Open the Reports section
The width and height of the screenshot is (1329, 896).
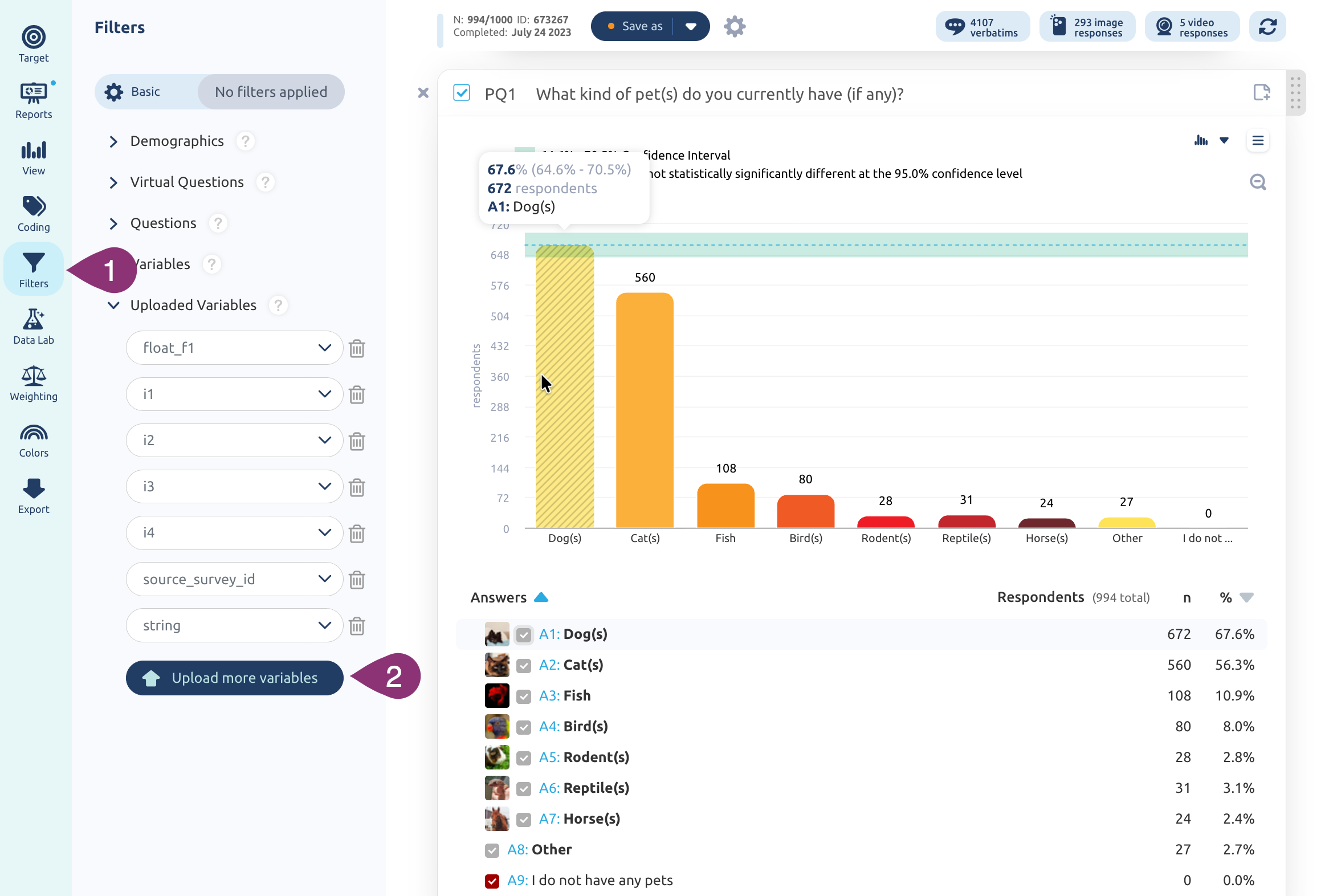(33, 100)
